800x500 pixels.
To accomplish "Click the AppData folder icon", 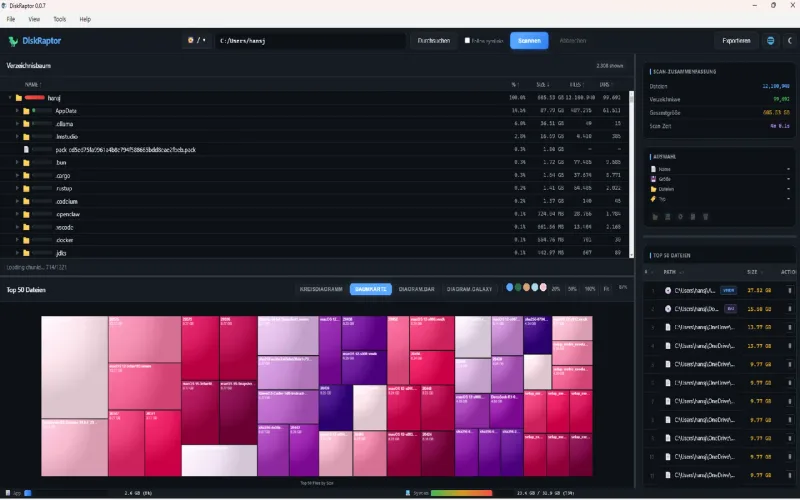I will point(26,111).
